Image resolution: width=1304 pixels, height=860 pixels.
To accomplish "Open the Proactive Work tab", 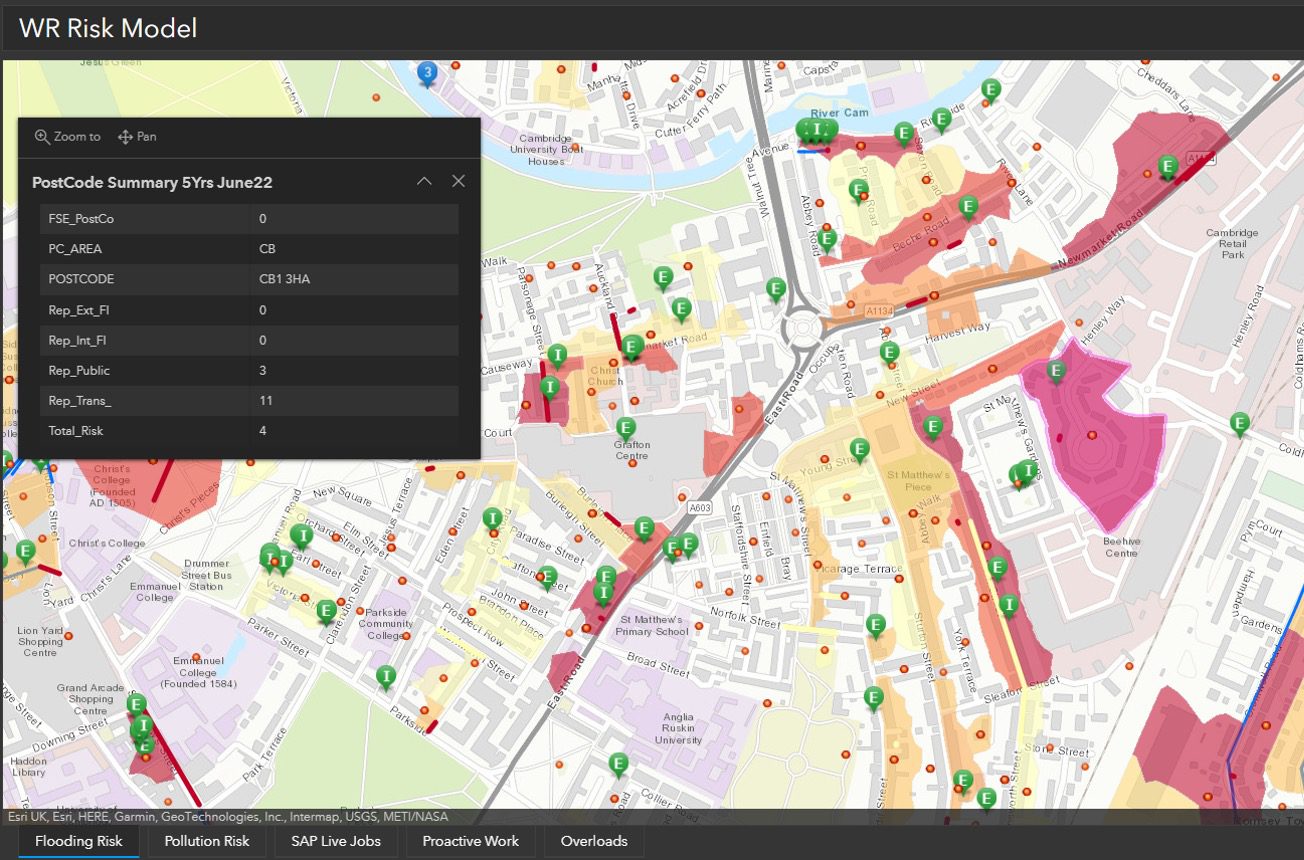I will click(470, 841).
